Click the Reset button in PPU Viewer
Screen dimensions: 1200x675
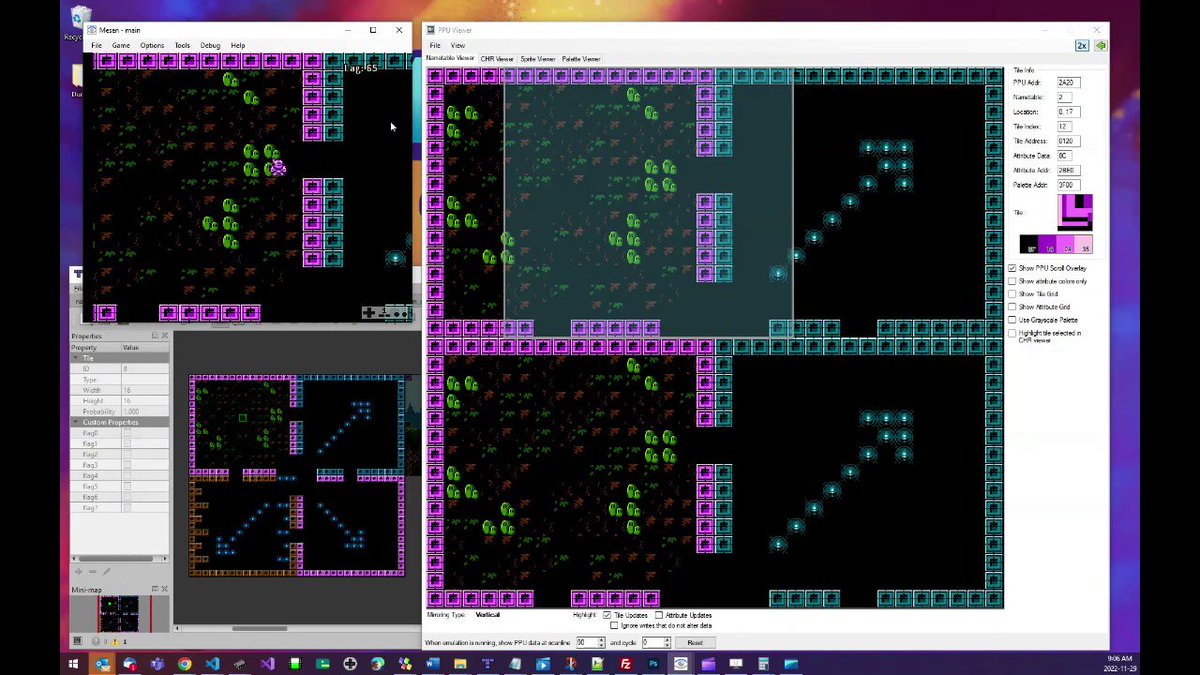click(695, 642)
